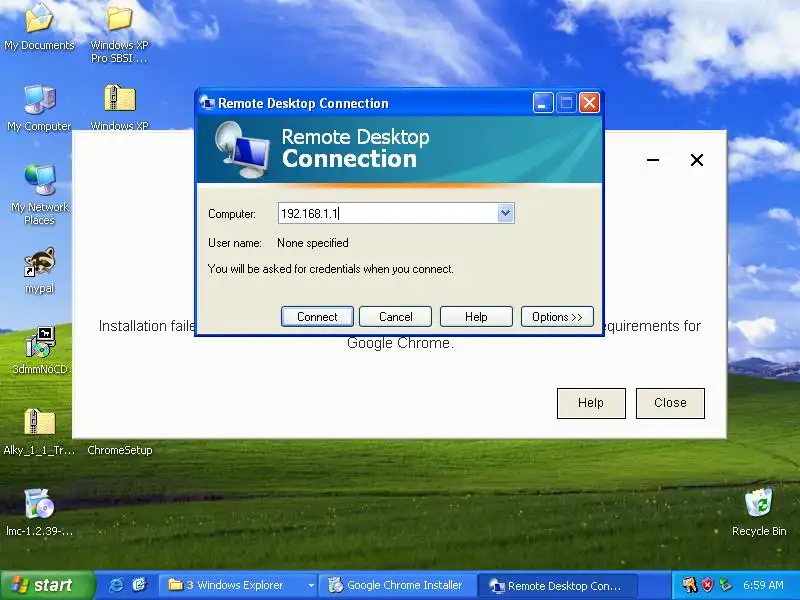Click Close in Chrome Installer window
Screen dimensions: 800x600
pos(670,403)
